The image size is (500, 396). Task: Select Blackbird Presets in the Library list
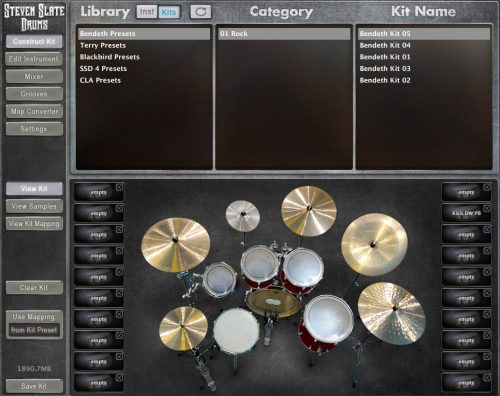(x=144, y=57)
